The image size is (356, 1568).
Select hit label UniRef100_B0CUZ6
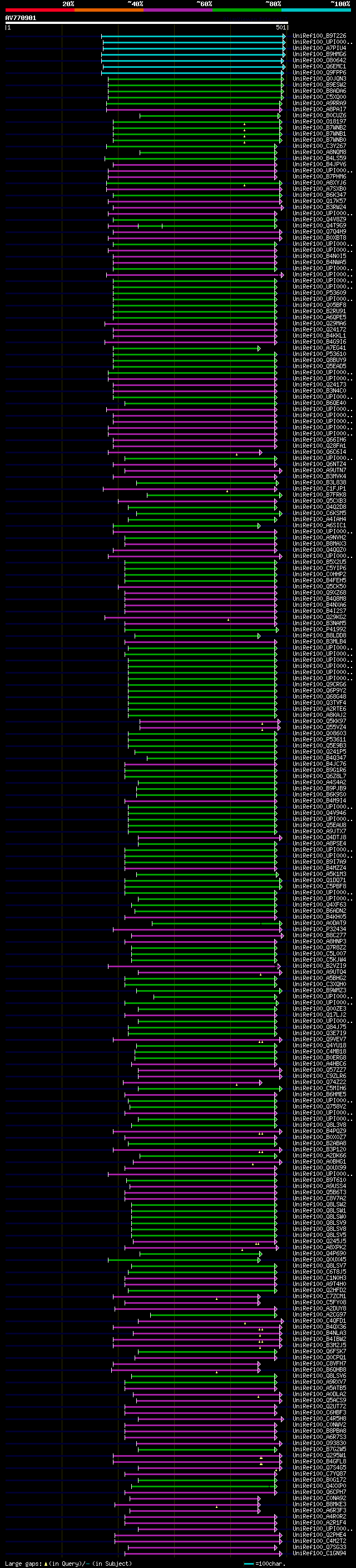[319, 116]
